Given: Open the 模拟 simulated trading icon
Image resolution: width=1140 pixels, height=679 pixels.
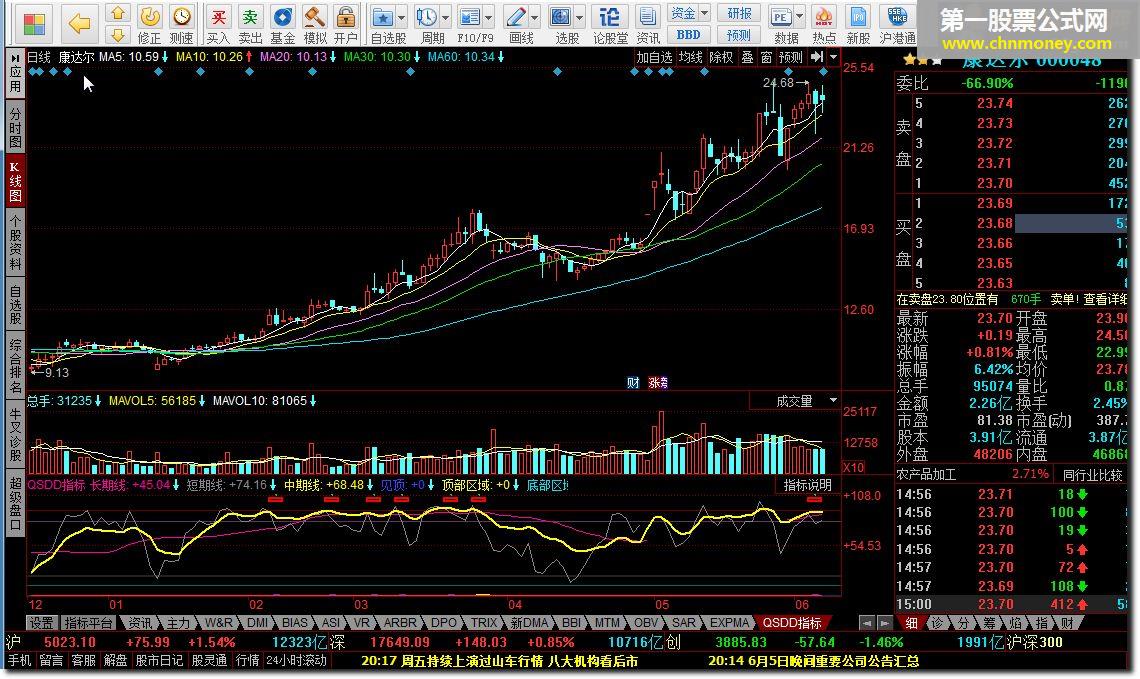Looking at the screenshot, I should [314, 24].
